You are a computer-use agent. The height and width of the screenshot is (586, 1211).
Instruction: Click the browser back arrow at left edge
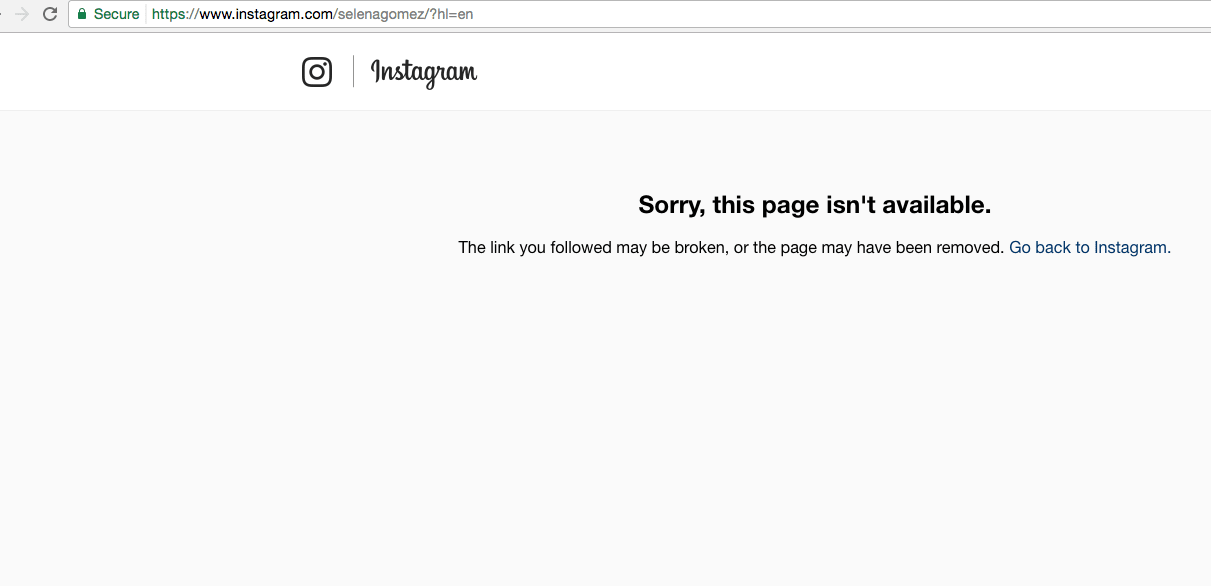click(x=2, y=14)
